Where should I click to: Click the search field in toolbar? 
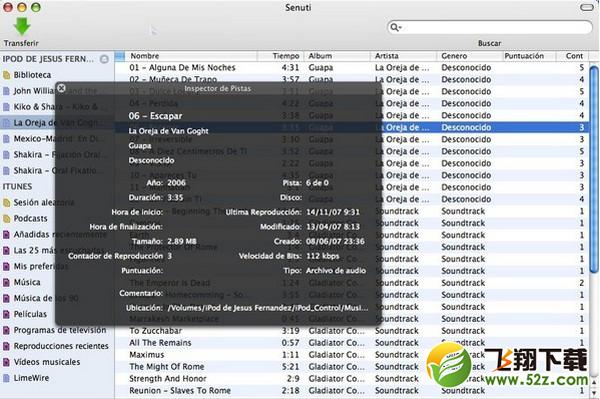point(489,27)
